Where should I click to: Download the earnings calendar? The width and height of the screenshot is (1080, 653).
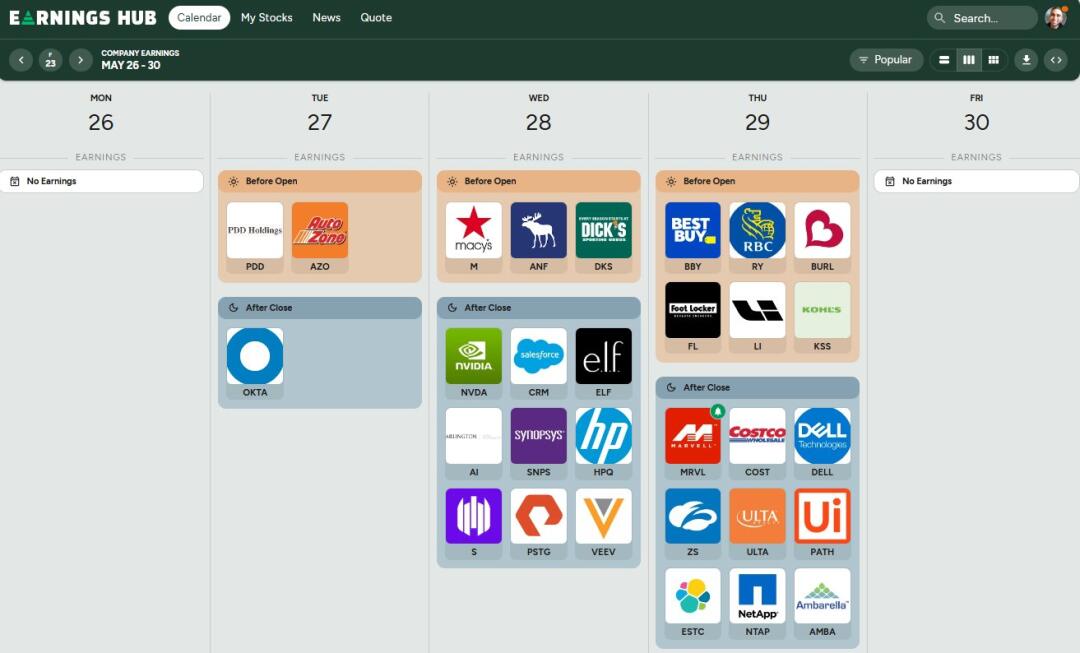click(x=1026, y=60)
